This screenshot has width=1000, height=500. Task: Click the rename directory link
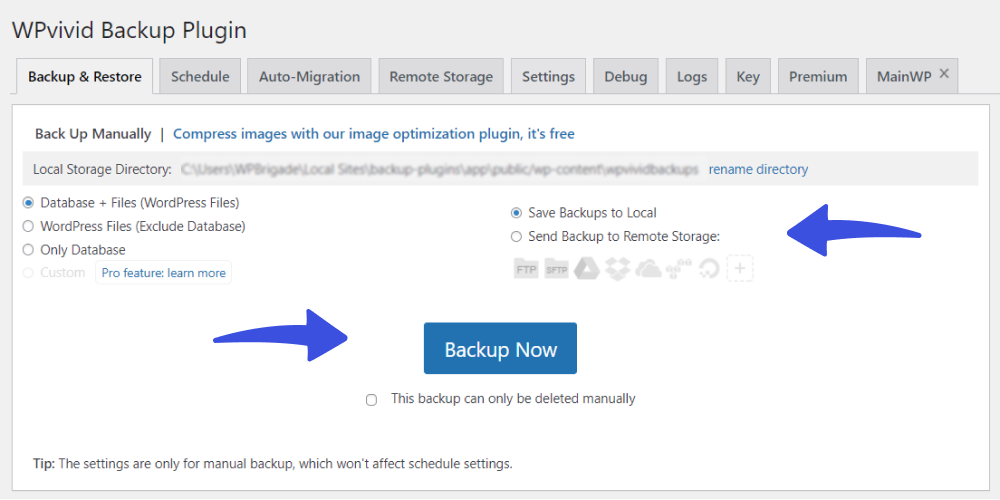[758, 169]
